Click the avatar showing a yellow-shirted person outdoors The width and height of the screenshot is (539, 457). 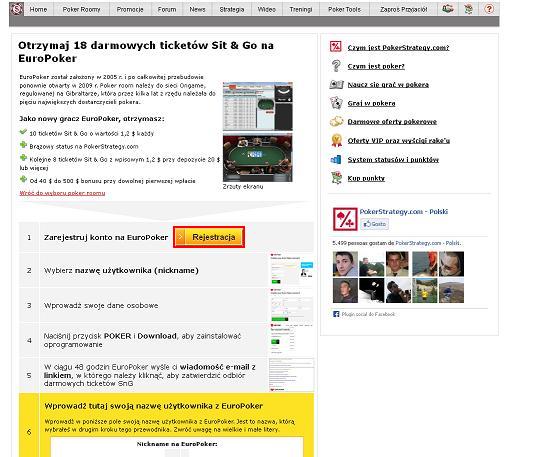425,291
